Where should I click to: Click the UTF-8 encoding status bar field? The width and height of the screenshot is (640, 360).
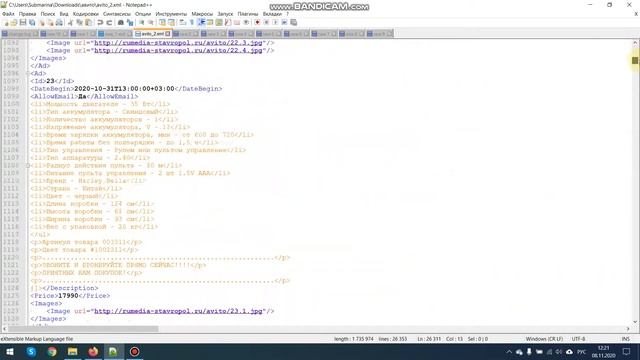click(578, 339)
